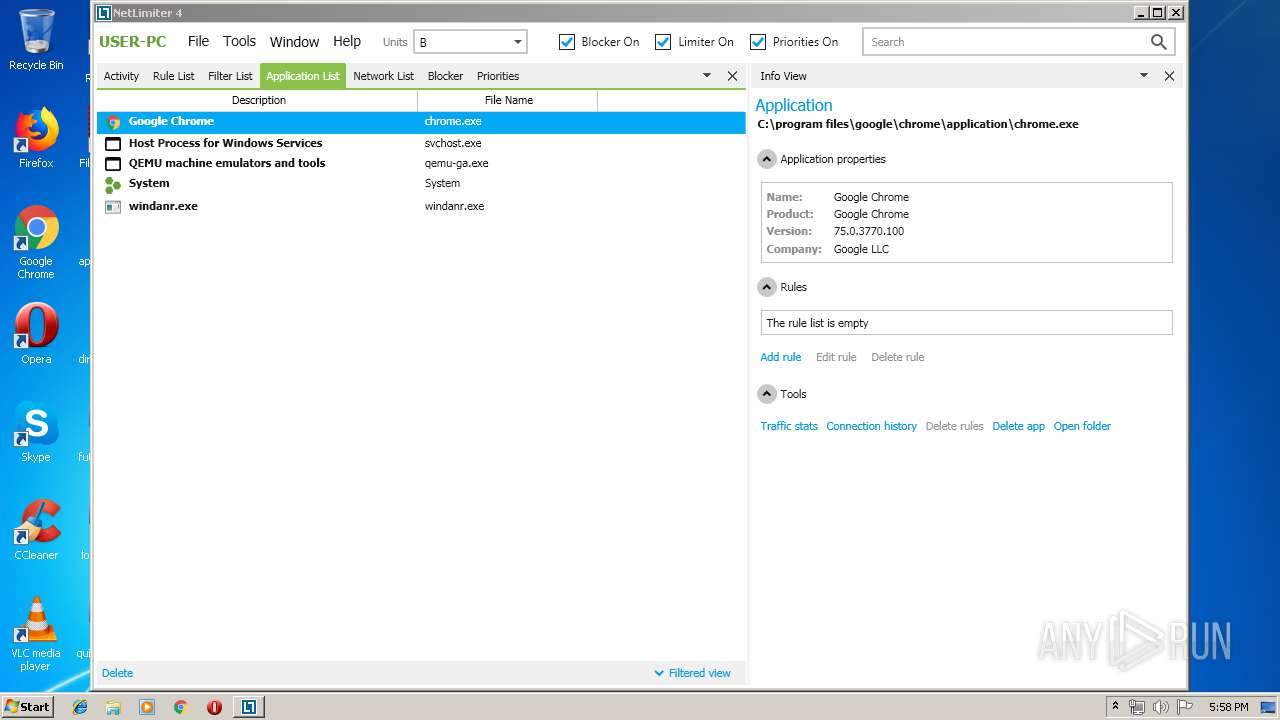Click the windanr.exe row icon
This screenshot has width=1280, height=720.
coord(113,206)
